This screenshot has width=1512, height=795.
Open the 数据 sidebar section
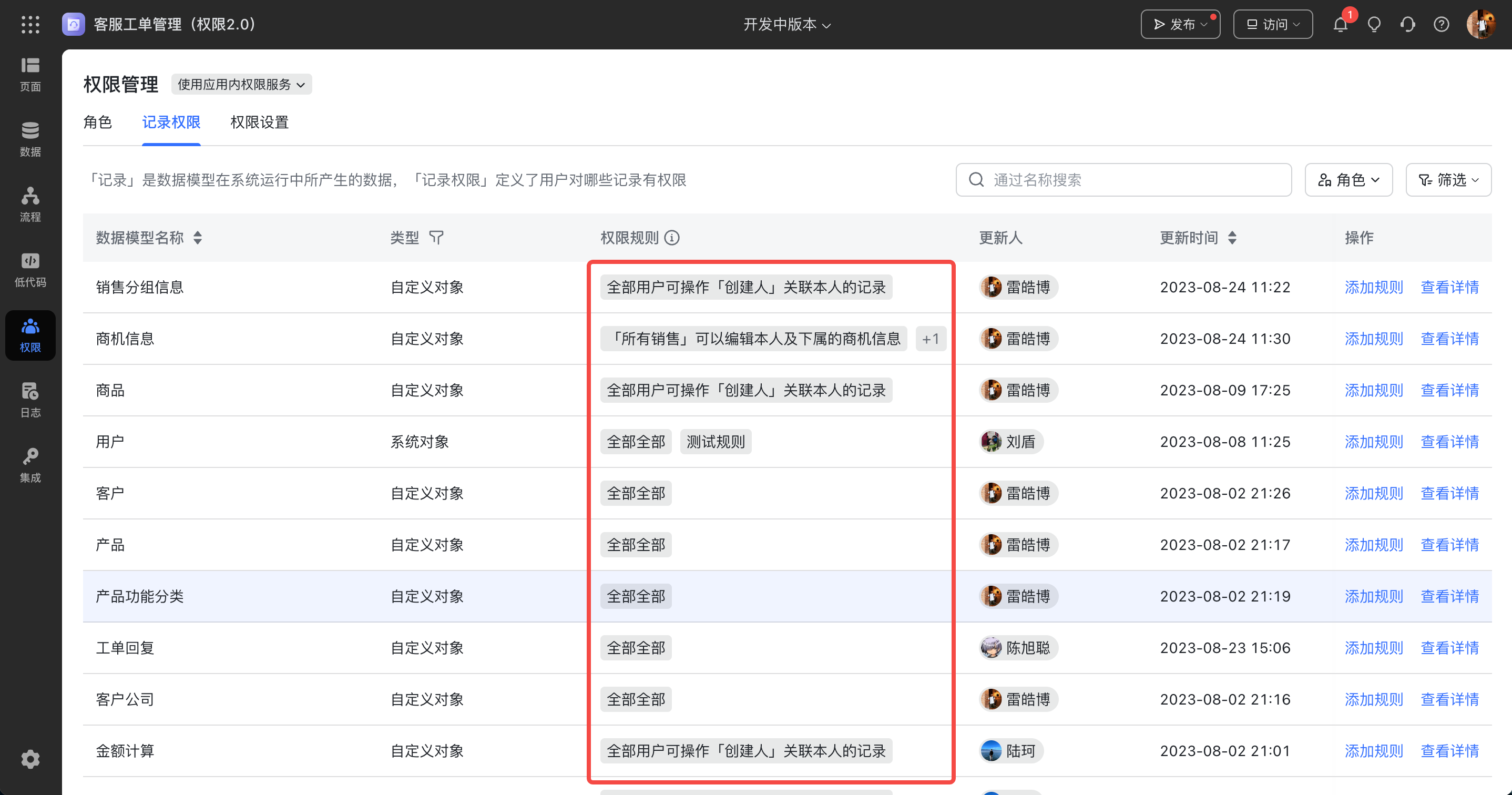[x=30, y=140]
